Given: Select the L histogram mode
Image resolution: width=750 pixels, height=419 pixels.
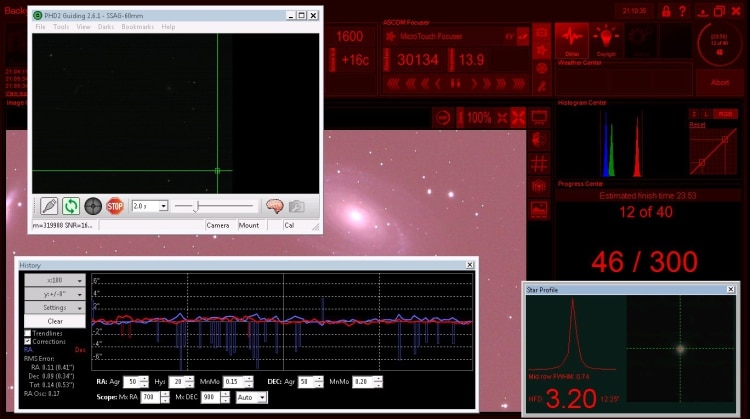Looking at the screenshot, I should (706, 114).
